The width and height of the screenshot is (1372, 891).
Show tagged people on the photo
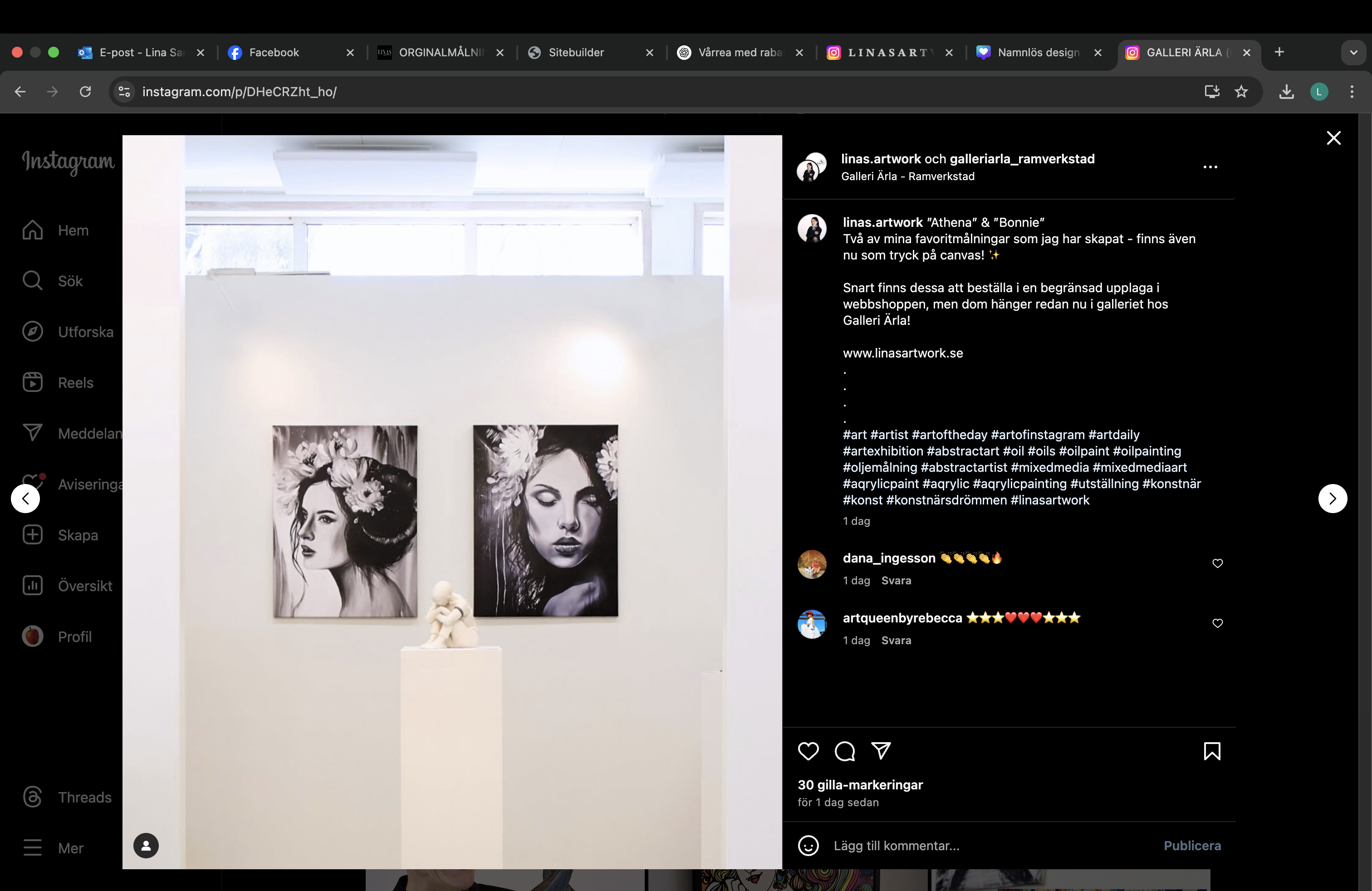tap(146, 846)
